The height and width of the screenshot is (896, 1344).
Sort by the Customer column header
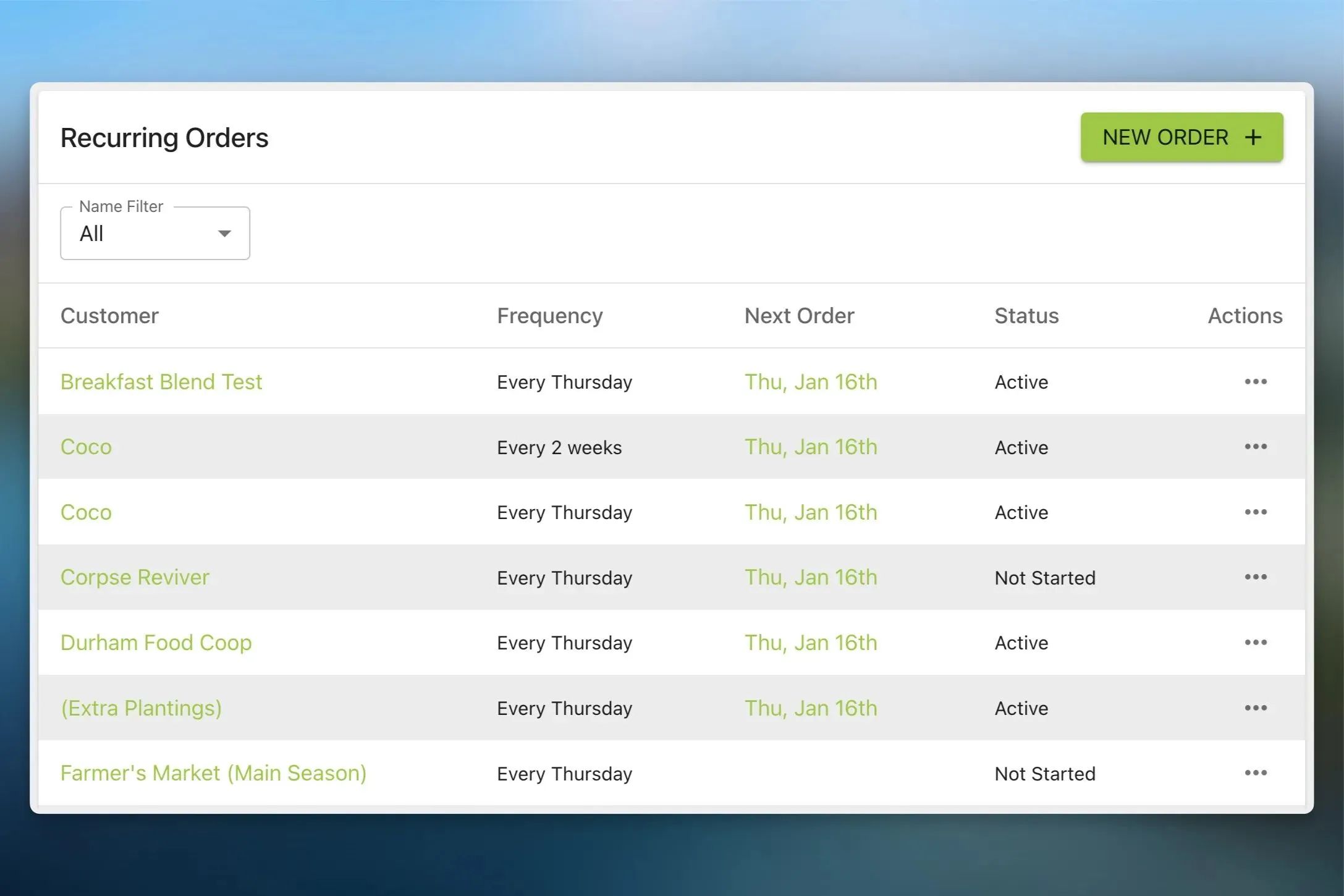(x=109, y=315)
